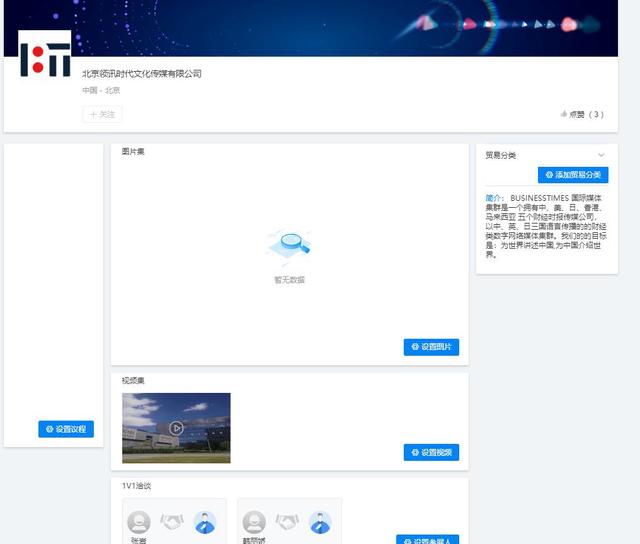Screen dimensions: 640x544
Task: Click the 简介 label in description
Action: click(x=494, y=198)
